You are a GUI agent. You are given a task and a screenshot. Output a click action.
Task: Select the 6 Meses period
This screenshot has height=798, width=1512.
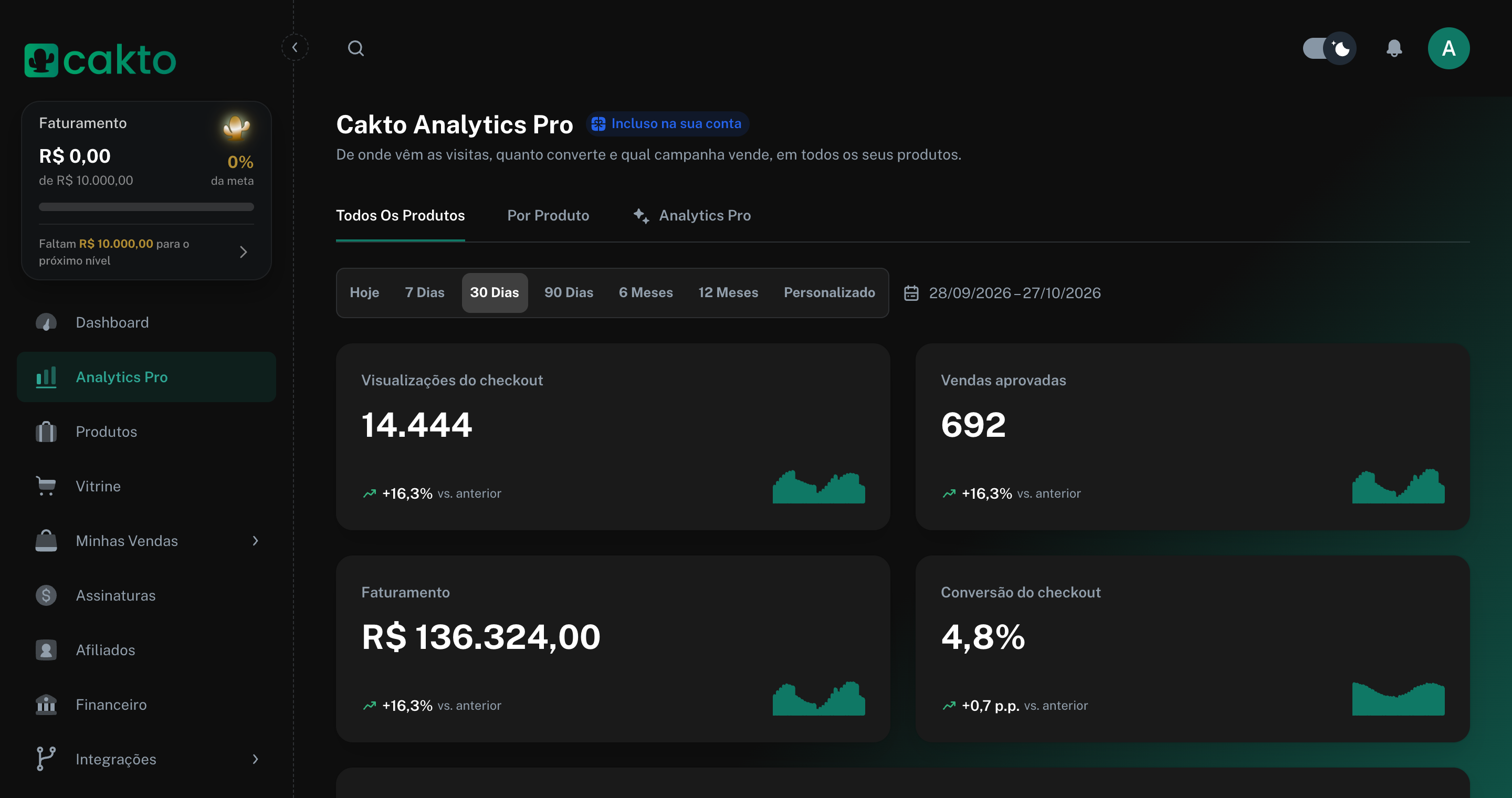(646, 293)
